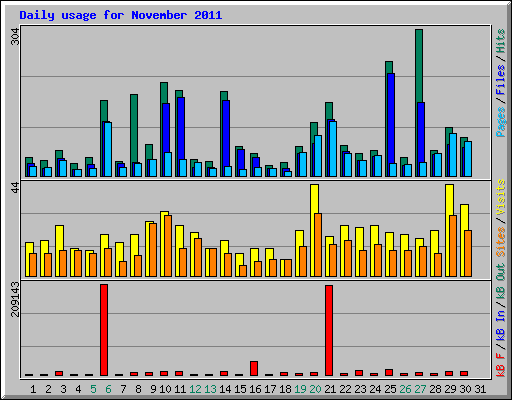Click the x-axis day label '21'
The width and height of the screenshot is (512, 400).
330,389
